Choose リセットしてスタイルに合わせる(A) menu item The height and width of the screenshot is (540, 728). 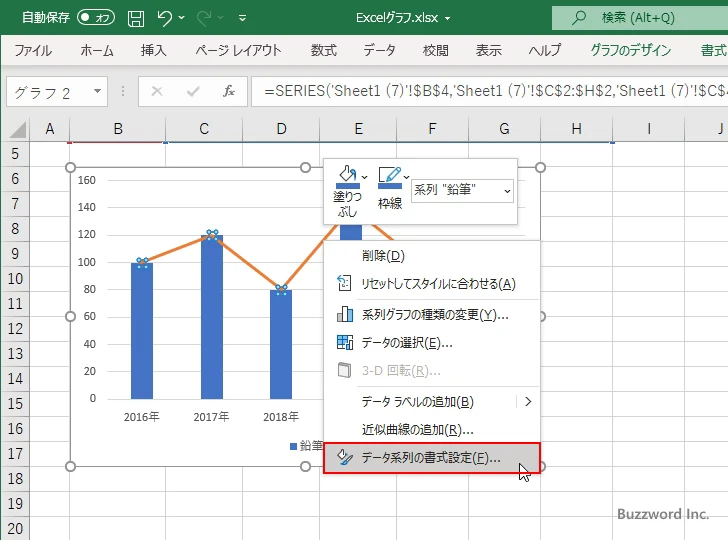point(432,284)
